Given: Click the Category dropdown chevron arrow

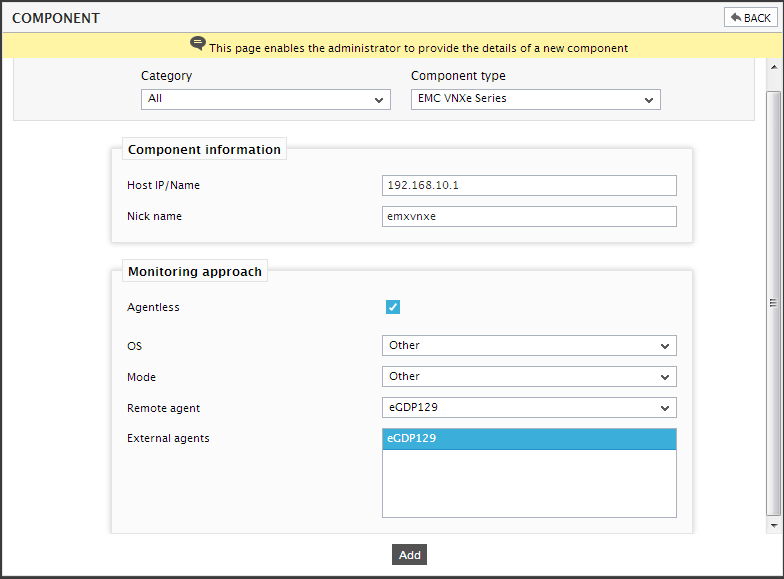Looking at the screenshot, I should point(378,100).
